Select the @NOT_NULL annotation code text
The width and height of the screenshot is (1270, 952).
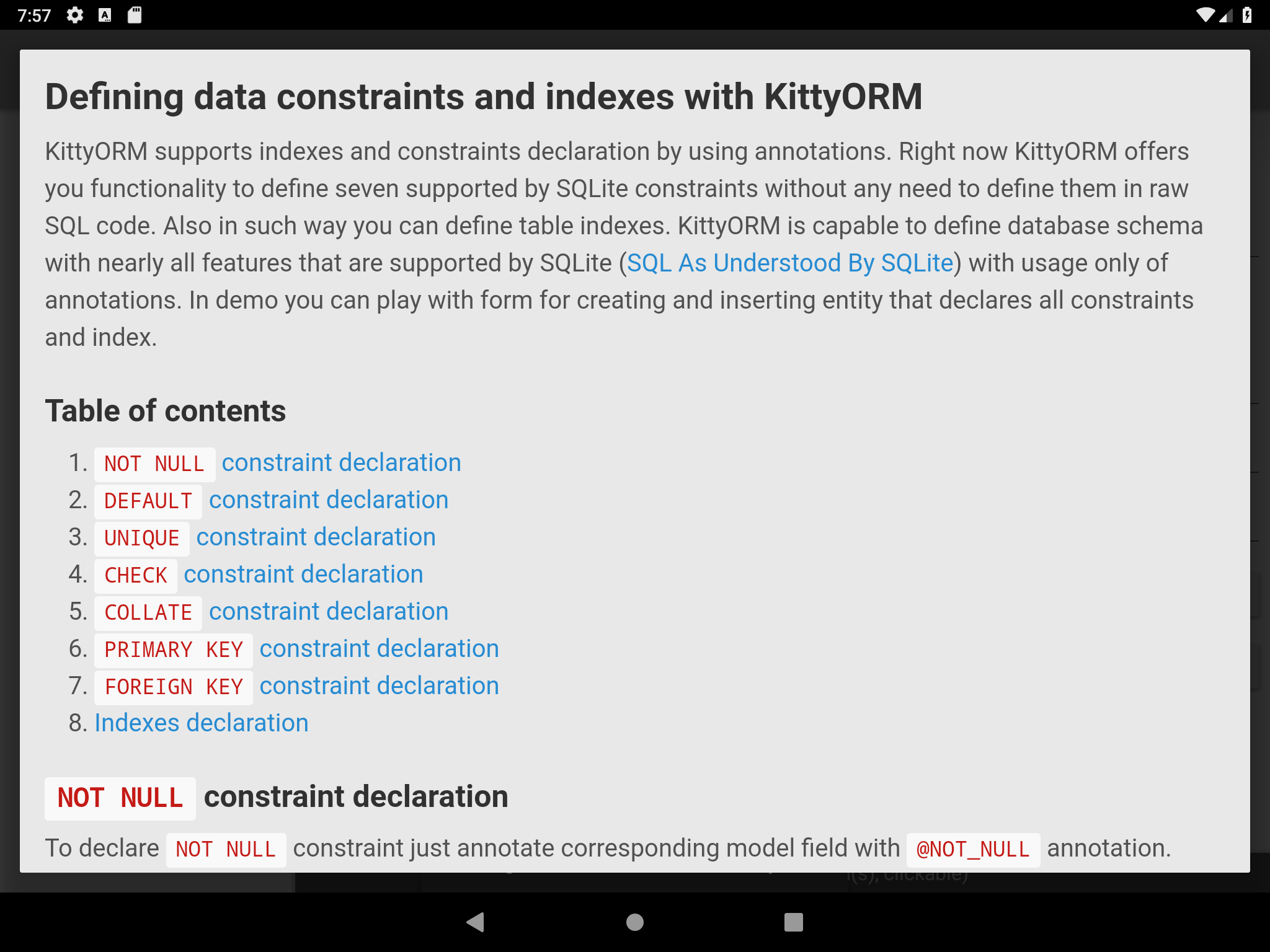[973, 849]
